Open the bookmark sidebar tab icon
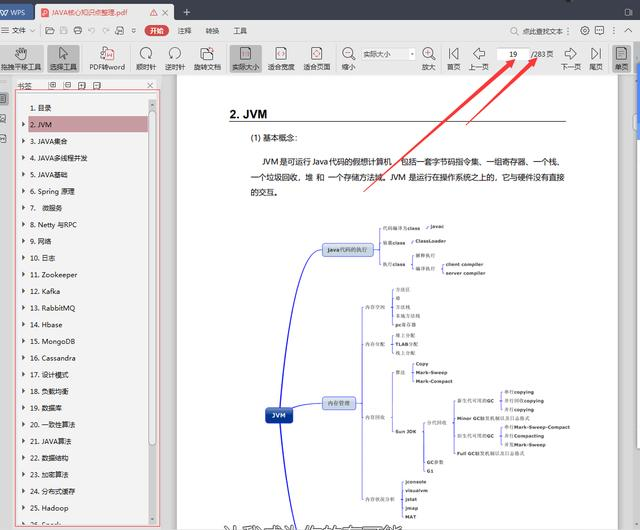The image size is (640, 530). (x=3, y=98)
